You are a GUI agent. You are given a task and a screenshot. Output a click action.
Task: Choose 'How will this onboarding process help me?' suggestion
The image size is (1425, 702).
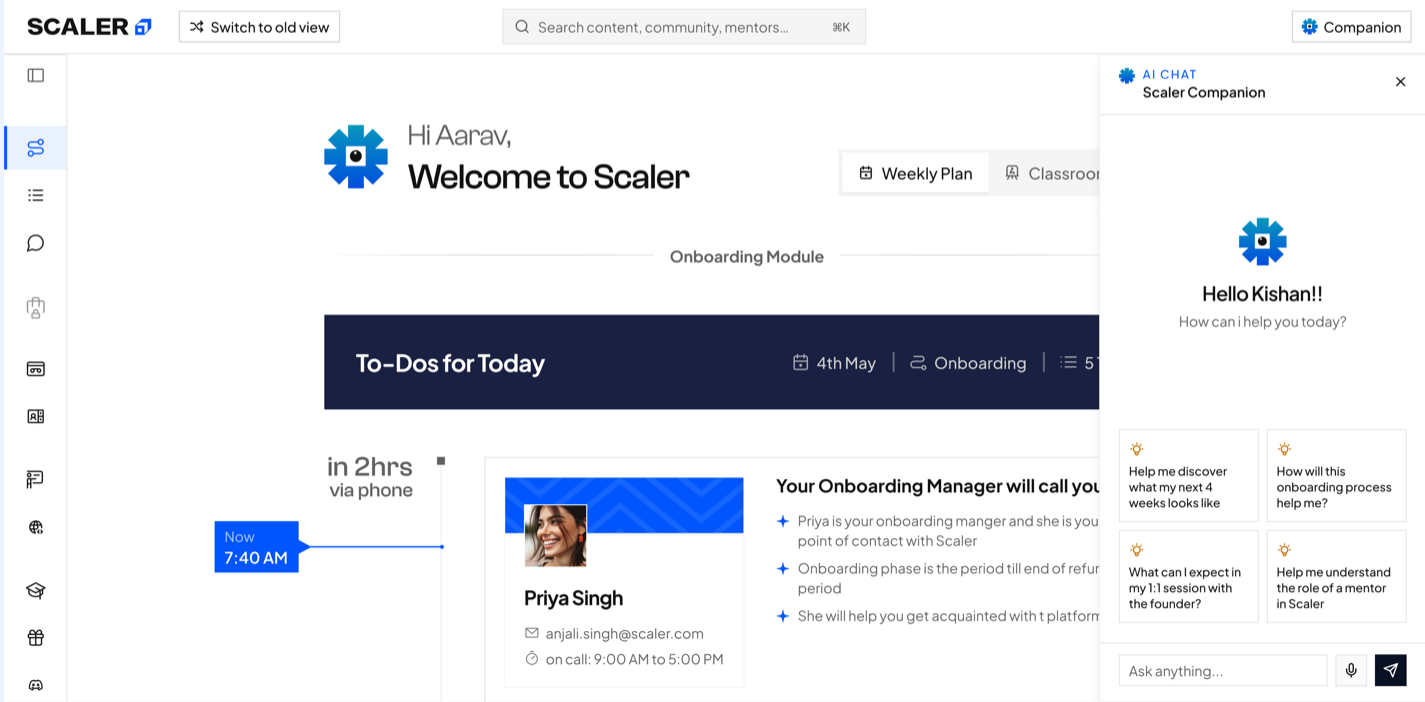pos(1336,475)
